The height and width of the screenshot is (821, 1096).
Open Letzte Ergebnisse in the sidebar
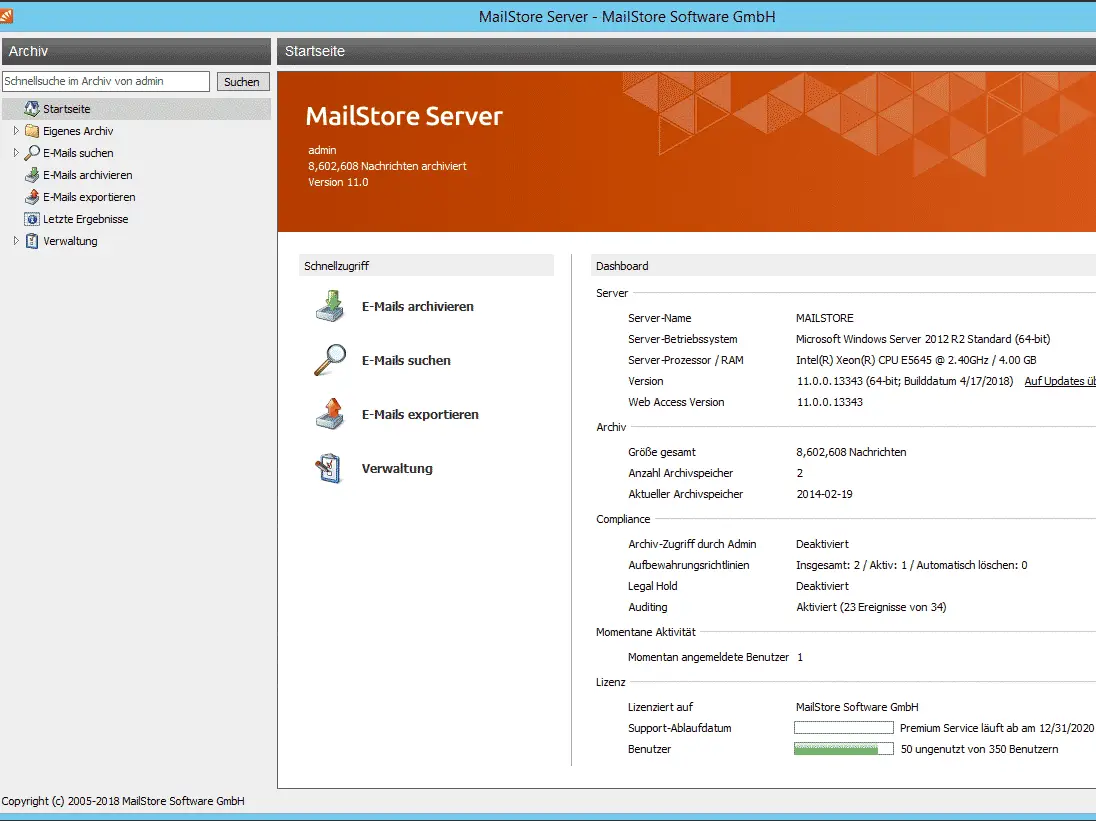tap(85, 219)
